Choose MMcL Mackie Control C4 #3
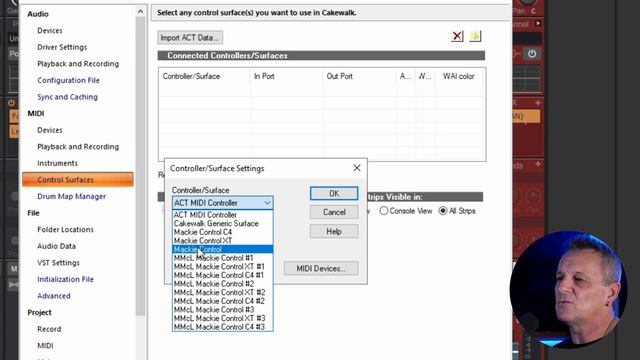 (x=222, y=327)
